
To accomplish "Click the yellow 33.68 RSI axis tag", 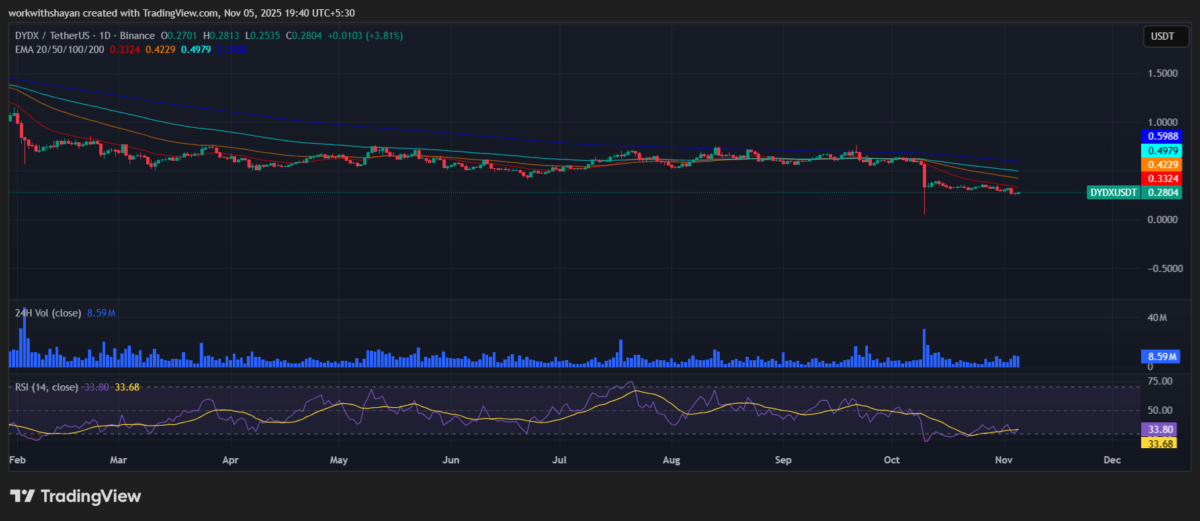I will tap(1160, 442).
